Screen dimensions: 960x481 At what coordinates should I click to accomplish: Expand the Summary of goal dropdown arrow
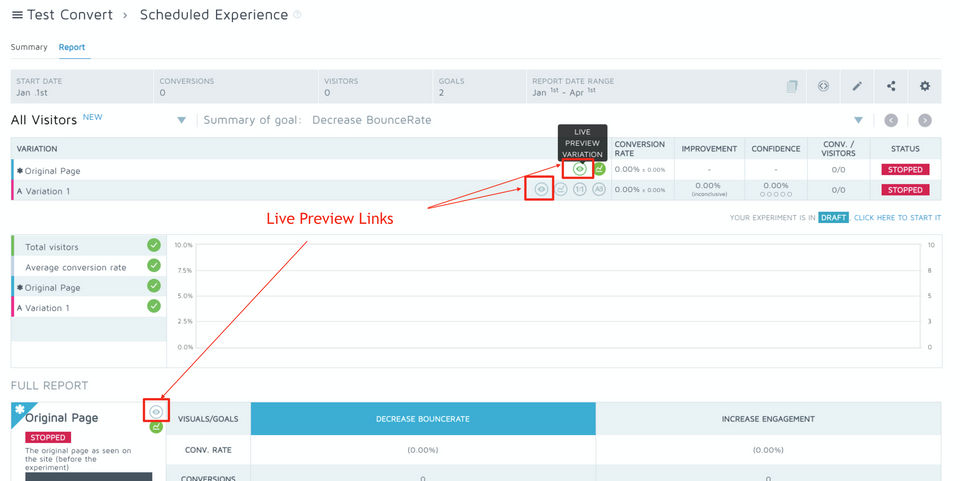tap(858, 121)
